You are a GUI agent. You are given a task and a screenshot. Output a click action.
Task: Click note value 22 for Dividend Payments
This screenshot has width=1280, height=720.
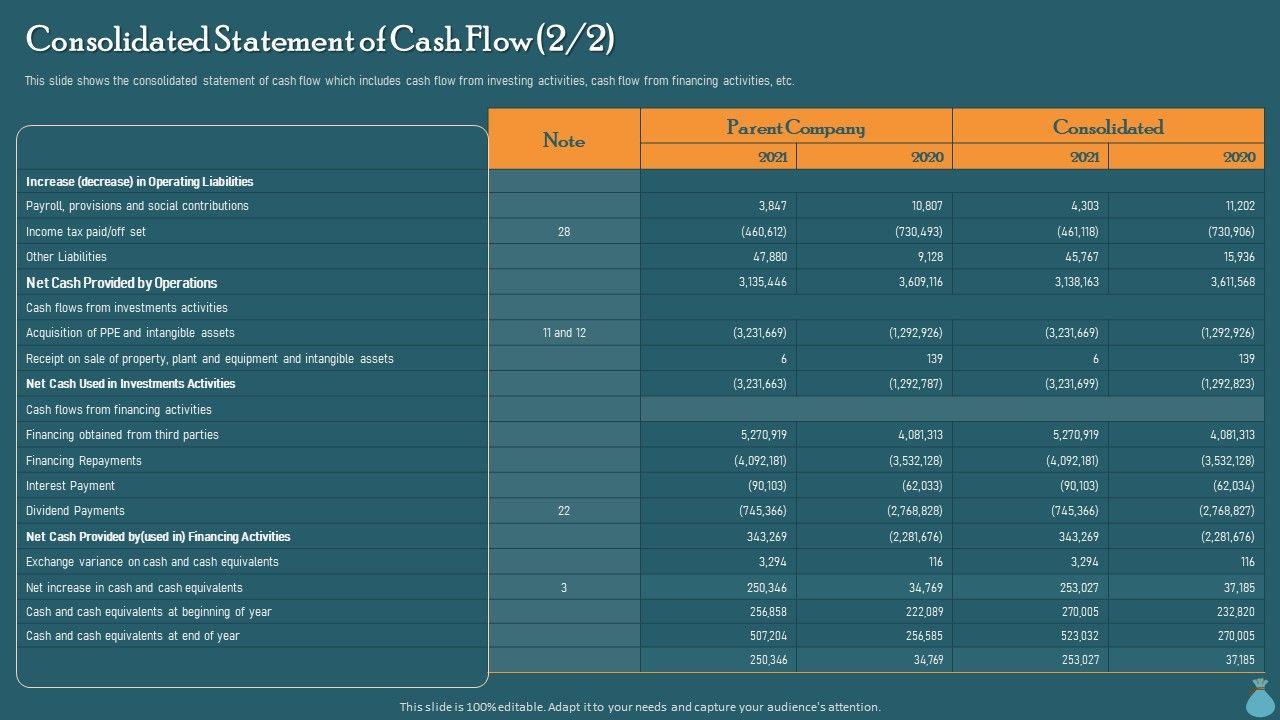tap(564, 511)
